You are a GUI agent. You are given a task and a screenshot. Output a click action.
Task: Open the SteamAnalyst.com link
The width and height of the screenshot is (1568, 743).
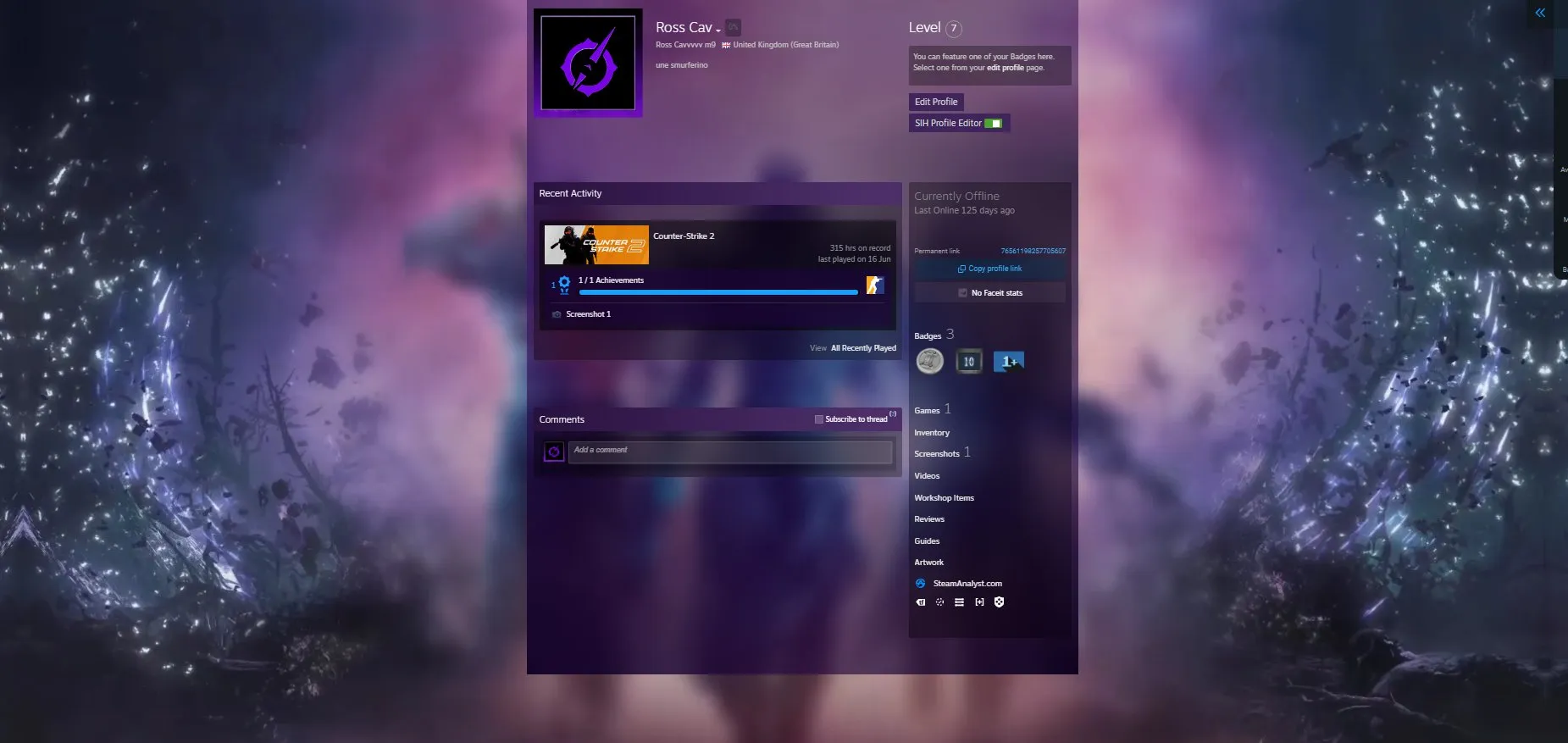pos(967,584)
